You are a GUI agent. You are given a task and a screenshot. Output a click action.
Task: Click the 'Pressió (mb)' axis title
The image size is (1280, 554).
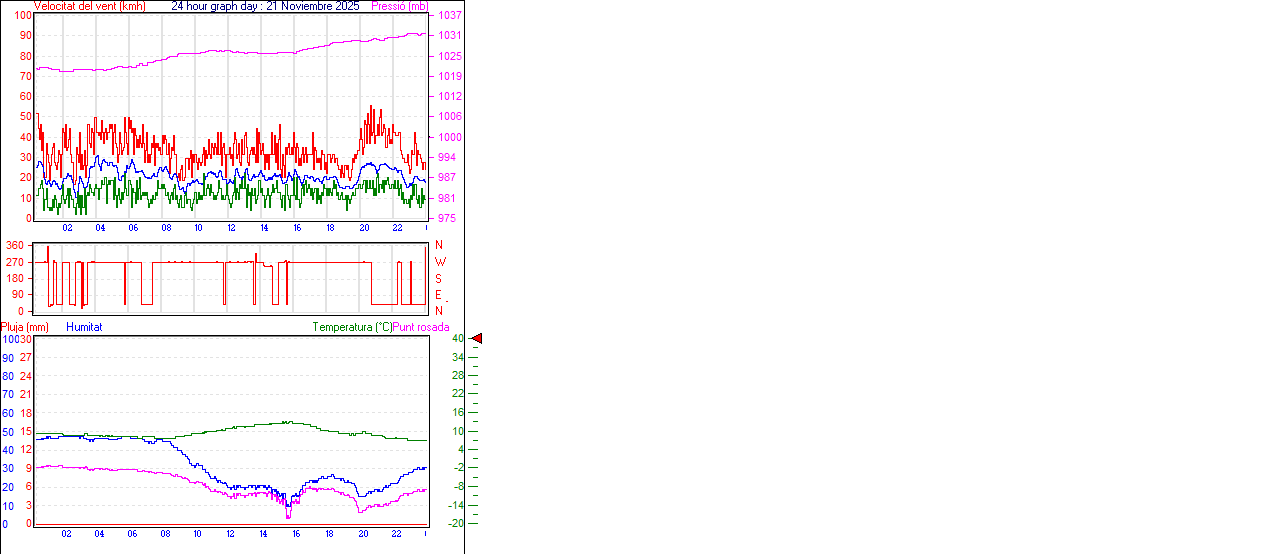click(399, 6)
